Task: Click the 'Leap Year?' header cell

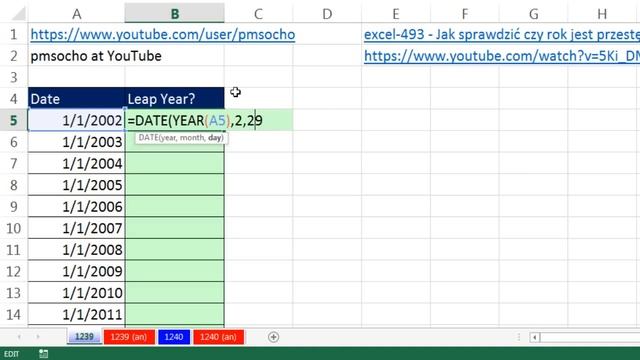Action: 175,99
